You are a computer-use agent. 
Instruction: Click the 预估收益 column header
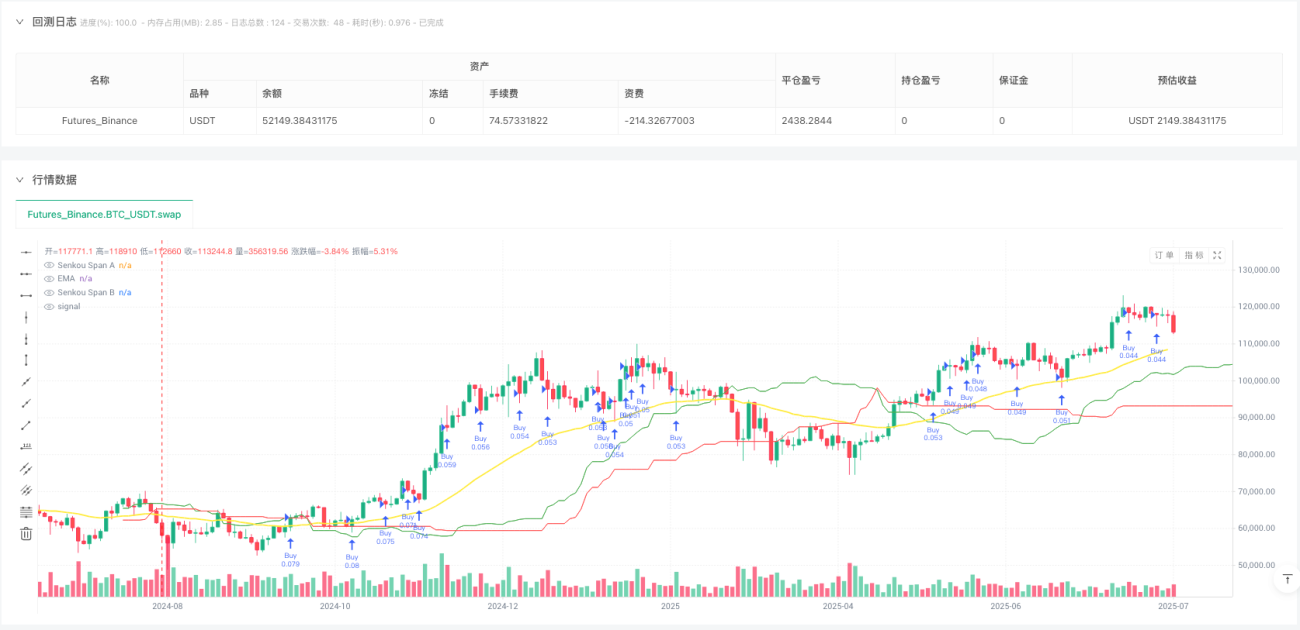(x=1176, y=80)
